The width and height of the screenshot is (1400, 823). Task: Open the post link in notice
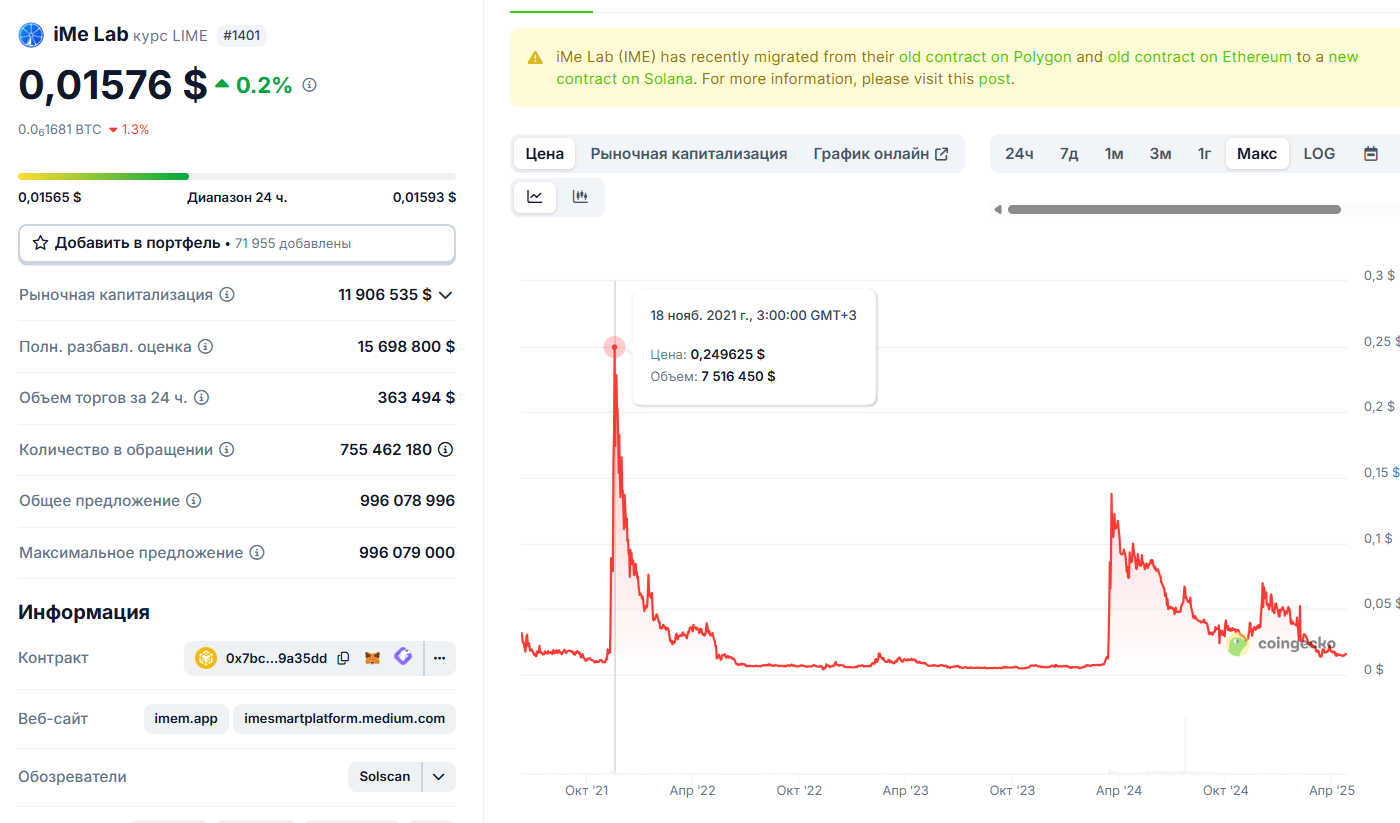point(994,79)
